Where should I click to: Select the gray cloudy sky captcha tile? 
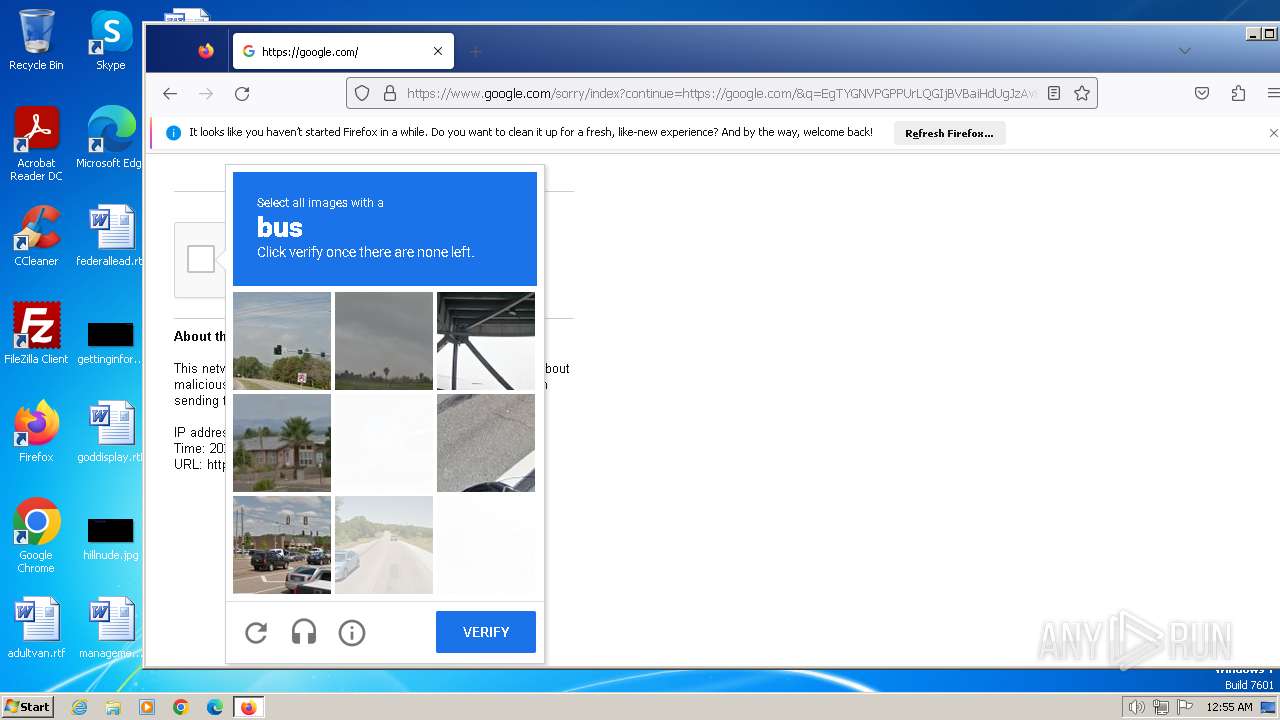[384, 341]
